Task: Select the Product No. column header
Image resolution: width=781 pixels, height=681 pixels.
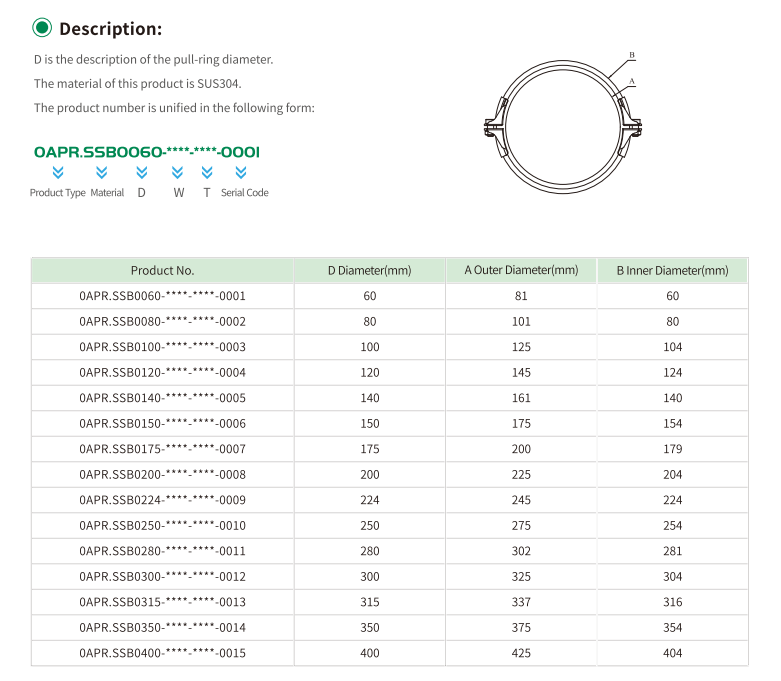Action: [x=162, y=270]
